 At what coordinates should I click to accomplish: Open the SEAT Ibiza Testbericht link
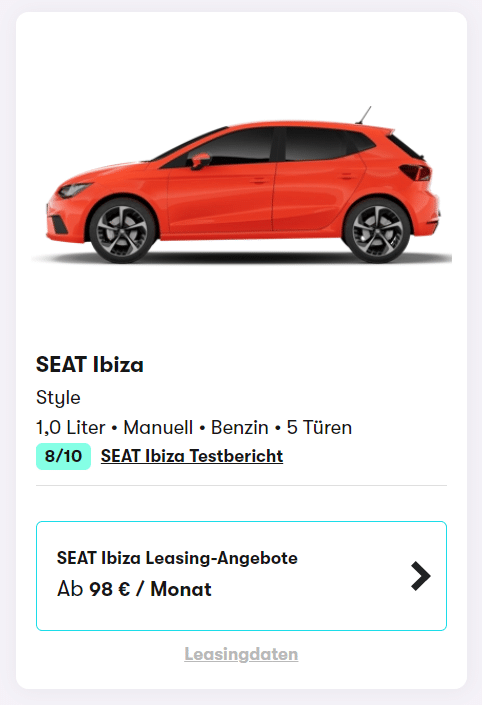(192, 456)
